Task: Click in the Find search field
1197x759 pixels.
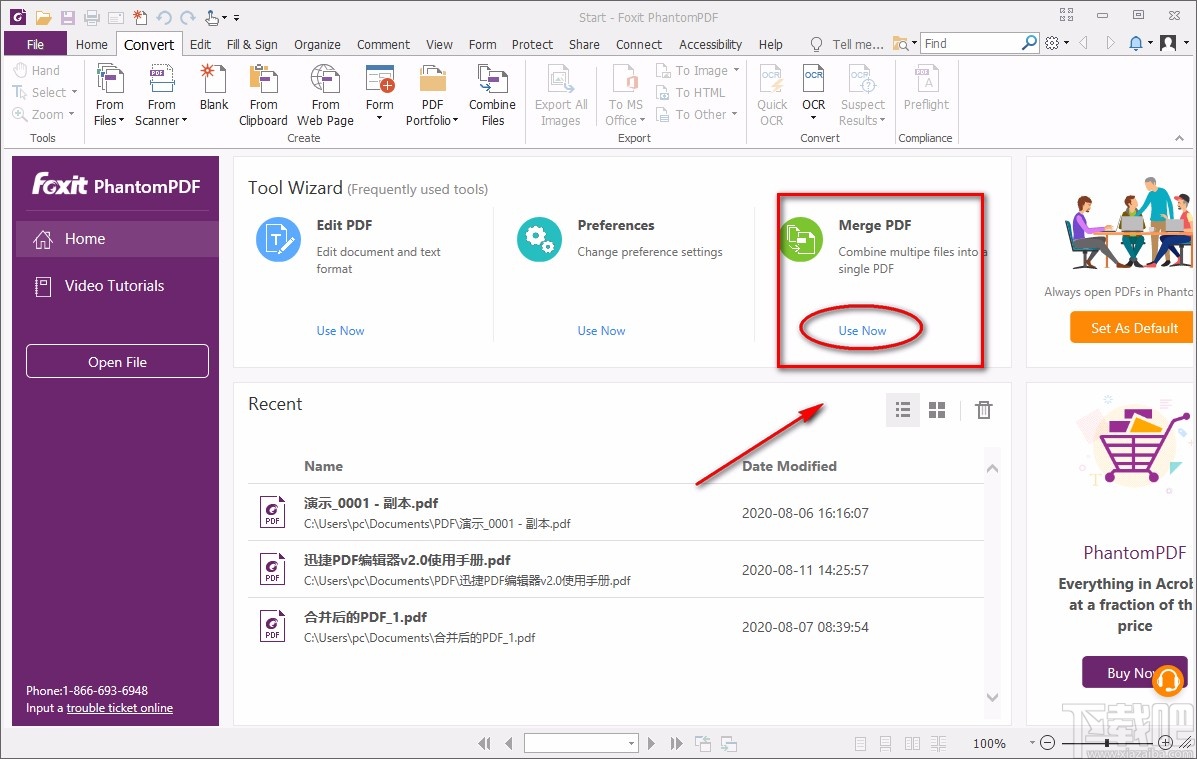Action: click(972, 44)
